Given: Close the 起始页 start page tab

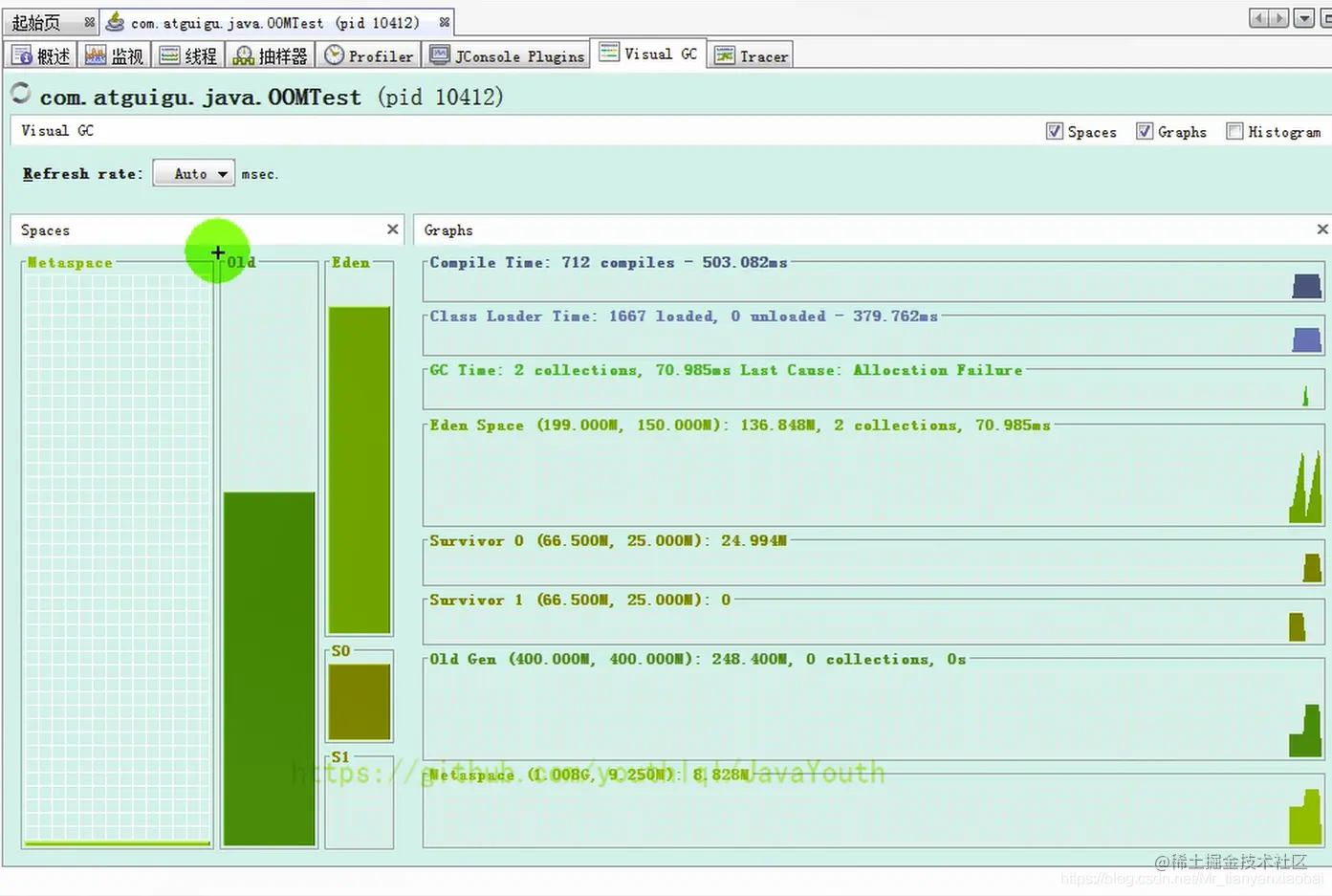Looking at the screenshot, I should point(89,21).
